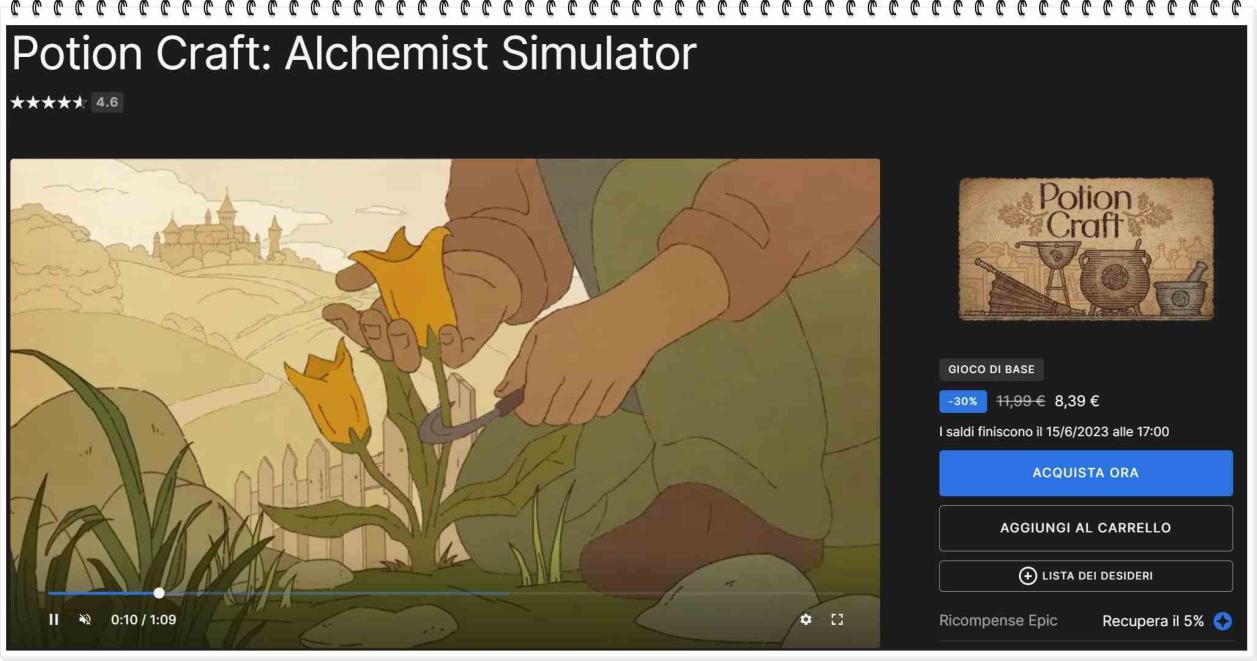Click the blue Epic rewards icon

[x=1222, y=621]
